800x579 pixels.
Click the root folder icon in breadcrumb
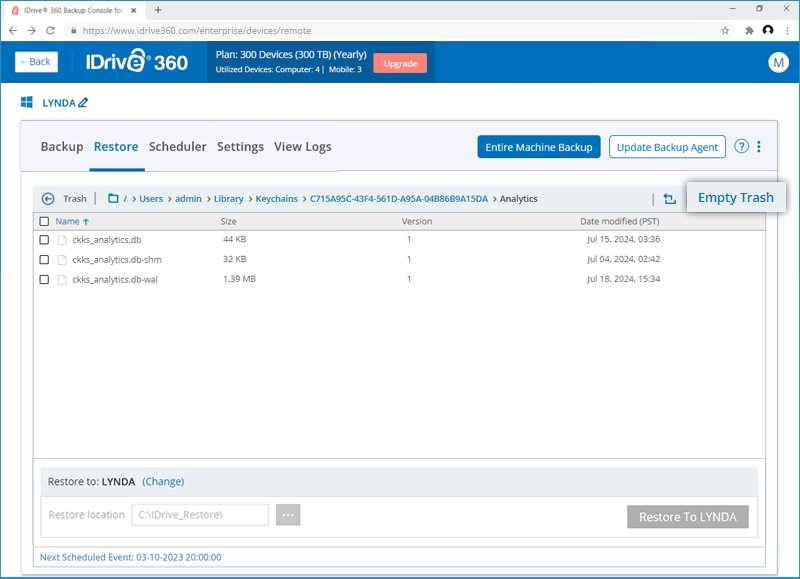click(113, 198)
